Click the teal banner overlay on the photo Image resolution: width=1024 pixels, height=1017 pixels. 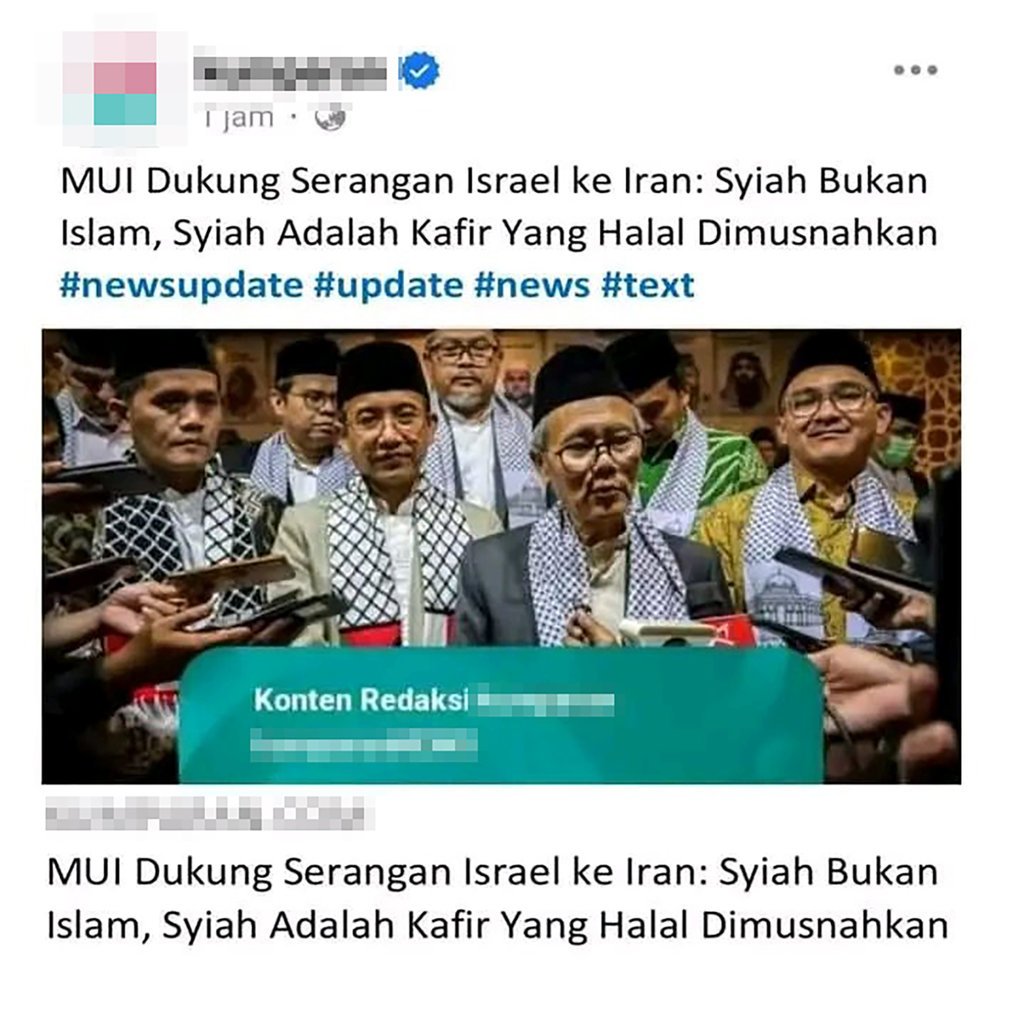click(x=501, y=715)
